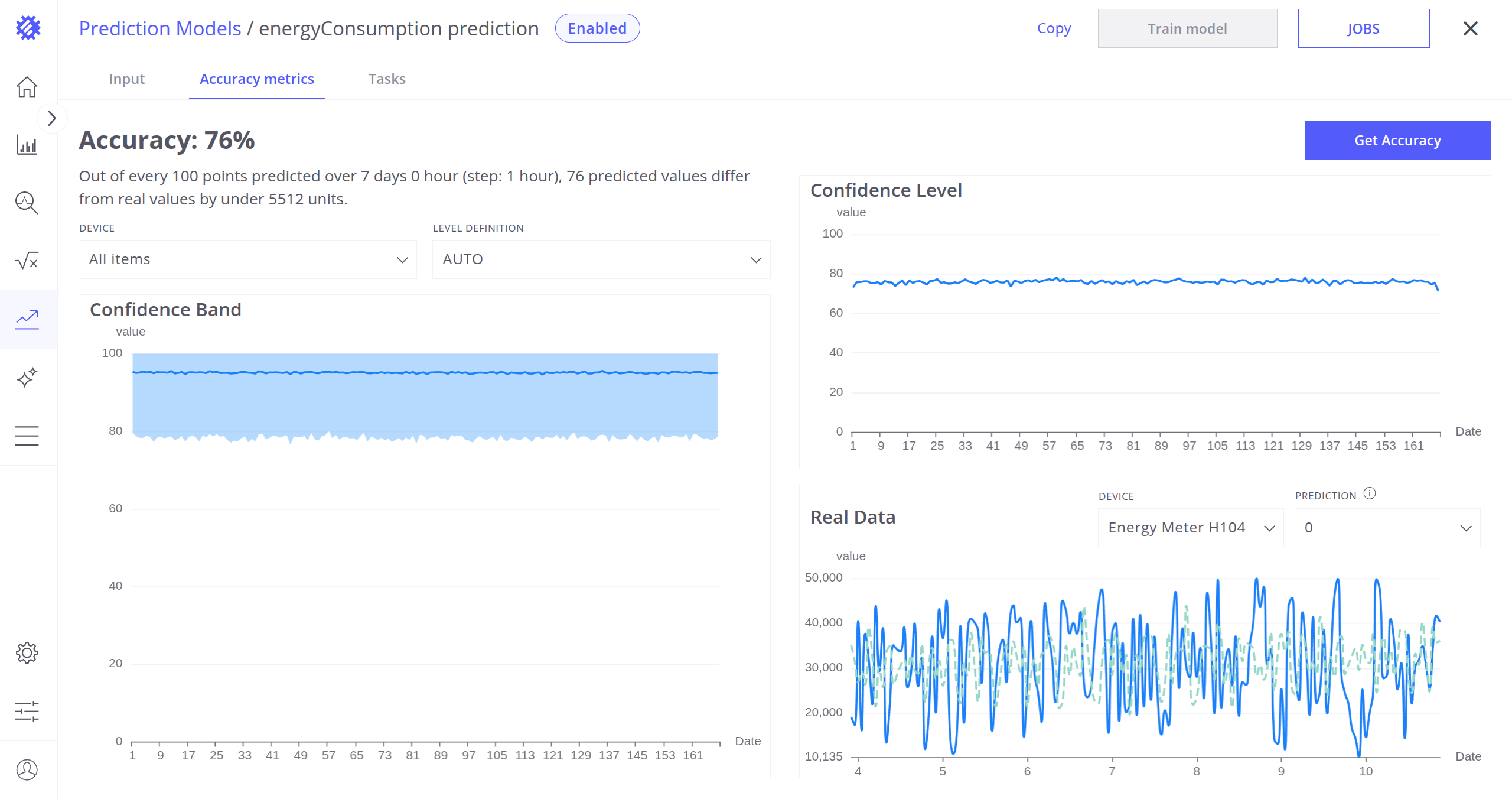
Task: Switch to the Input tab
Action: click(x=126, y=79)
